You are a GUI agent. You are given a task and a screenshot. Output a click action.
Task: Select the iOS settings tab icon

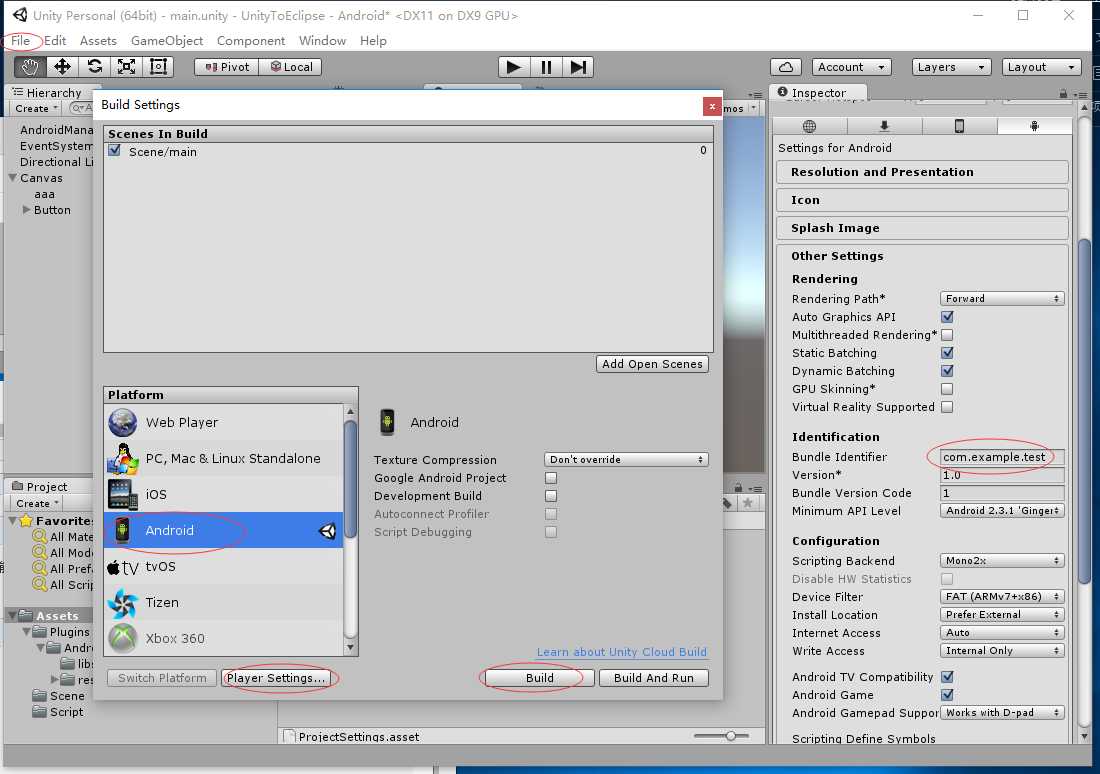click(960, 126)
